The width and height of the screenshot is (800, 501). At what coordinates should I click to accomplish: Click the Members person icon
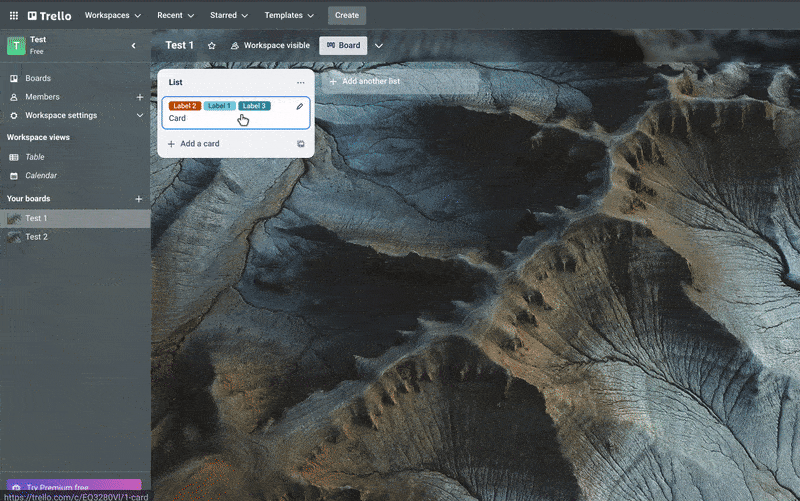(x=14, y=97)
